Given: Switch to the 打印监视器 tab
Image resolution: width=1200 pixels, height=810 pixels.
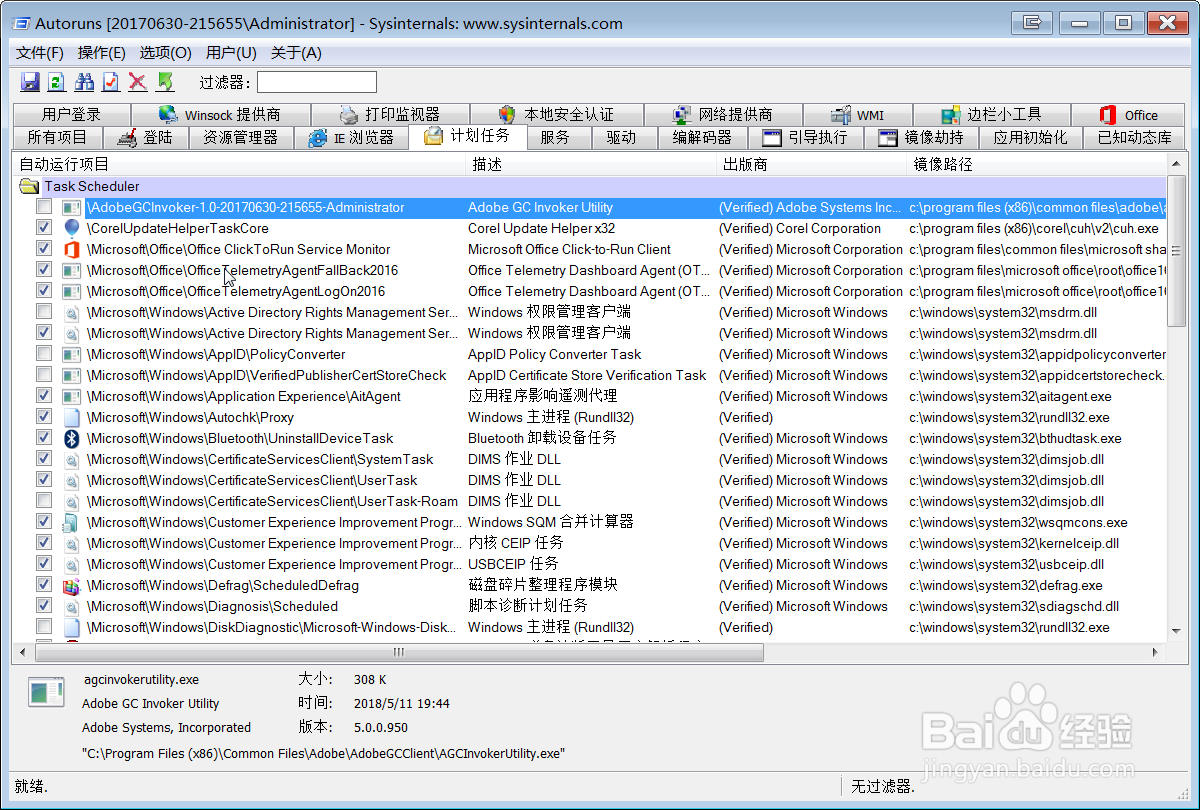Looking at the screenshot, I should click(390, 115).
